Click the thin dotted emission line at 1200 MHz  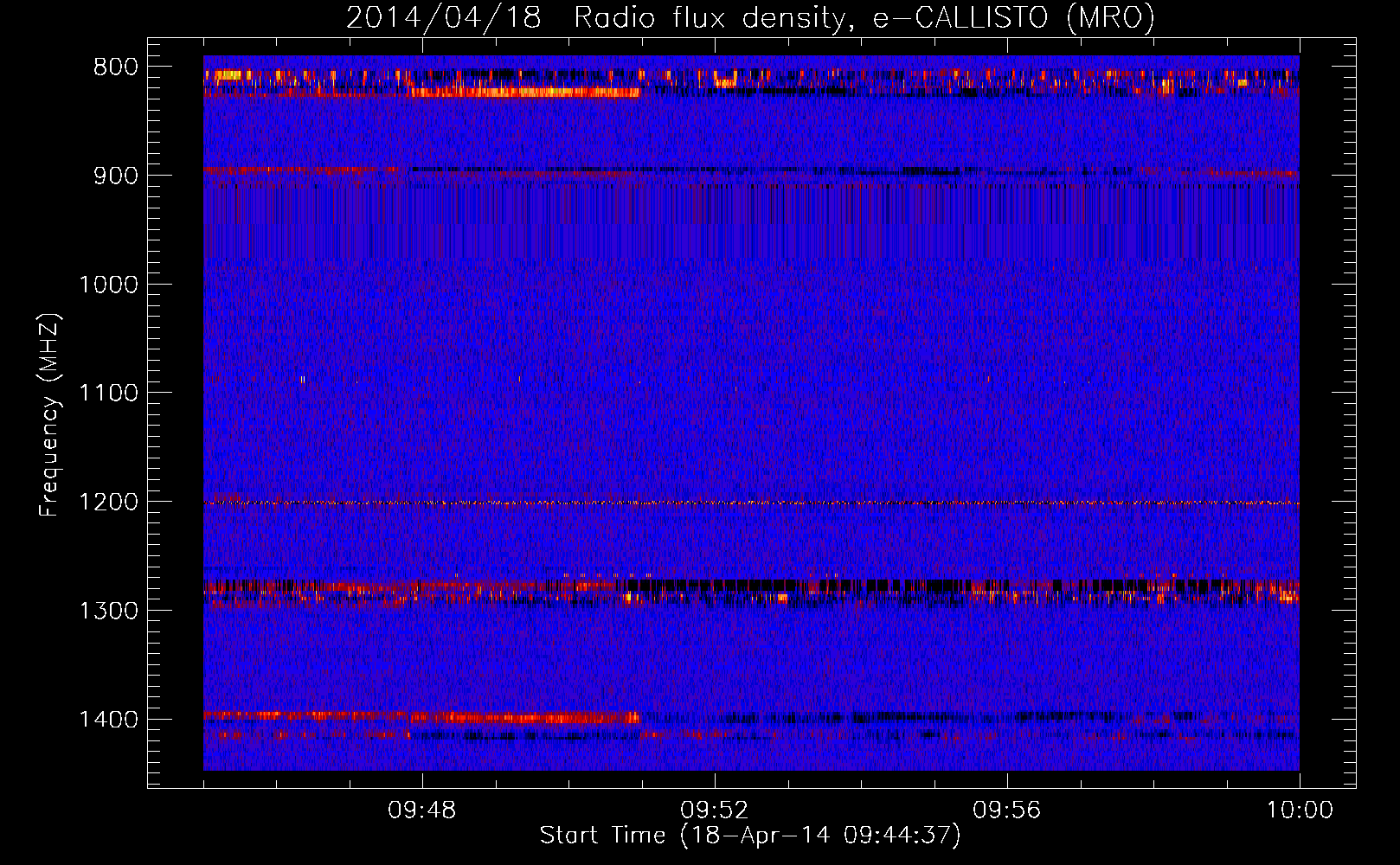(x=751, y=503)
